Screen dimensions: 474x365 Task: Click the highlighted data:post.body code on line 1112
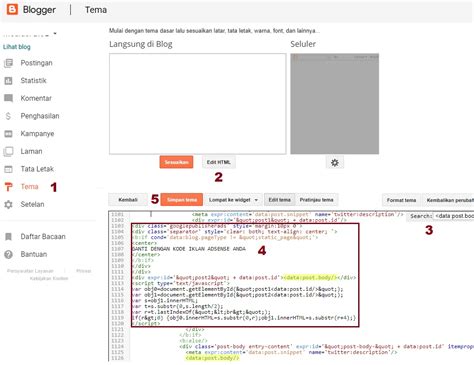(310, 277)
